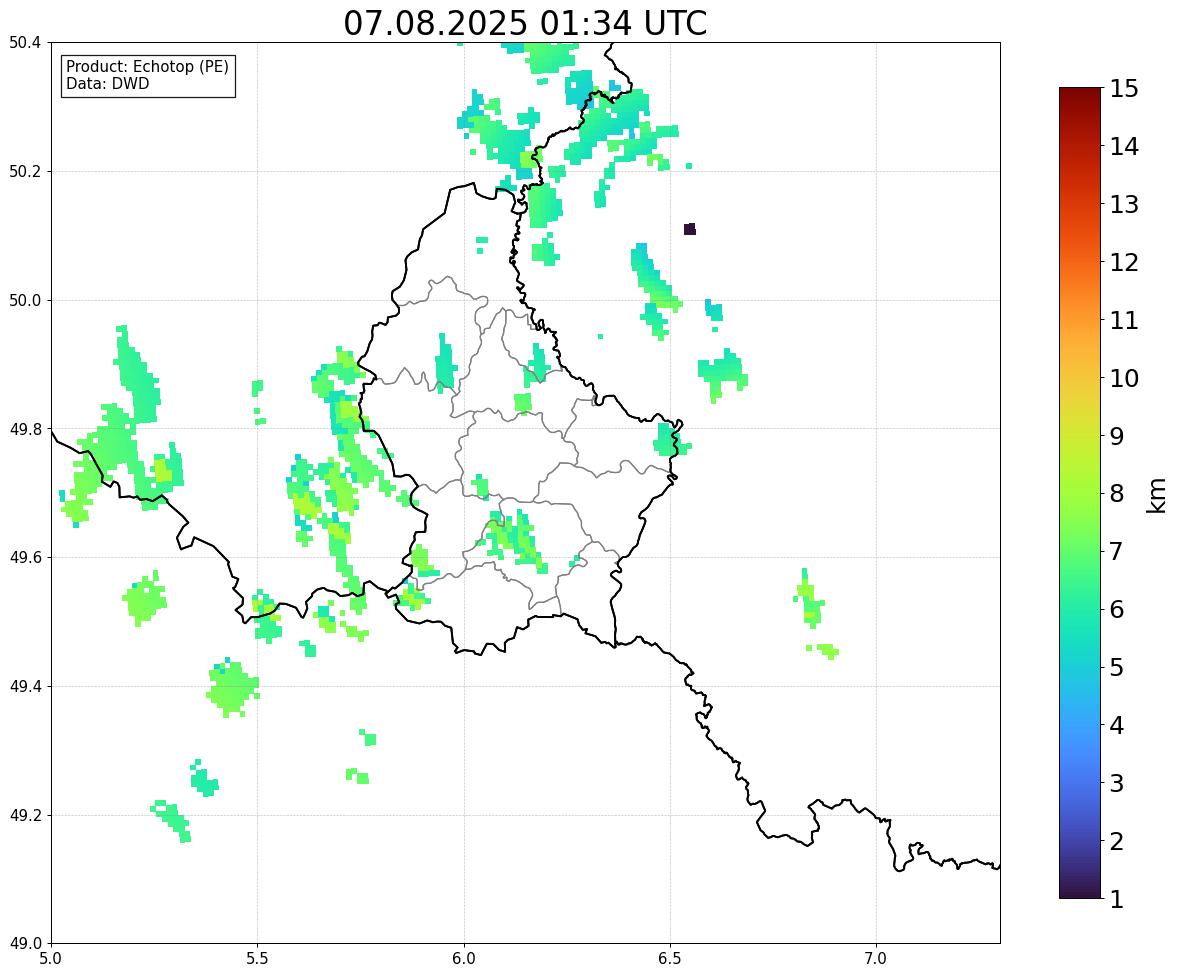This screenshot has height=976, width=1178.
Task: Click y-axis label '49.8'
Action: [x=25, y=429]
